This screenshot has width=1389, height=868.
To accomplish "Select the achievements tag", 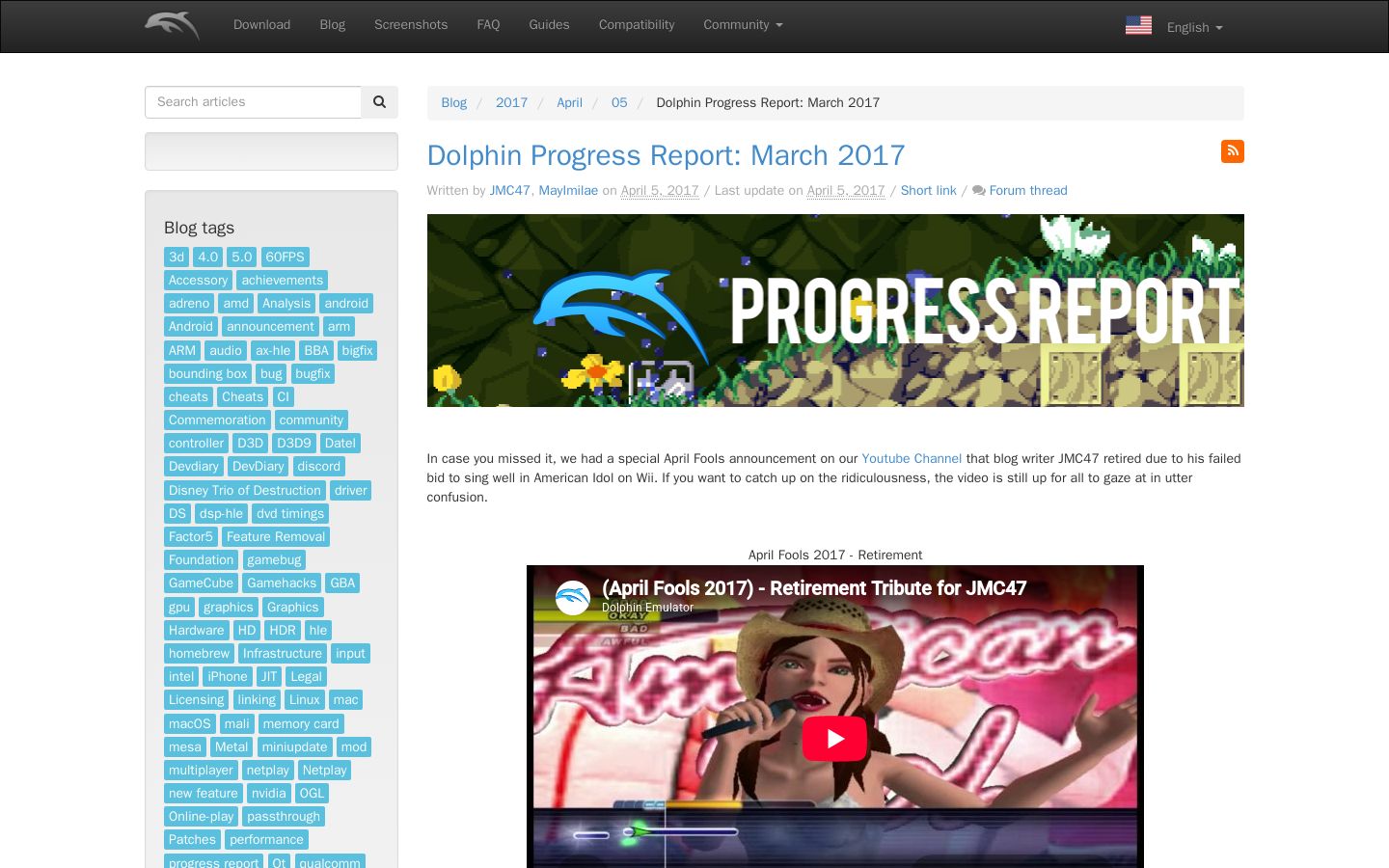I will tap(282, 281).
